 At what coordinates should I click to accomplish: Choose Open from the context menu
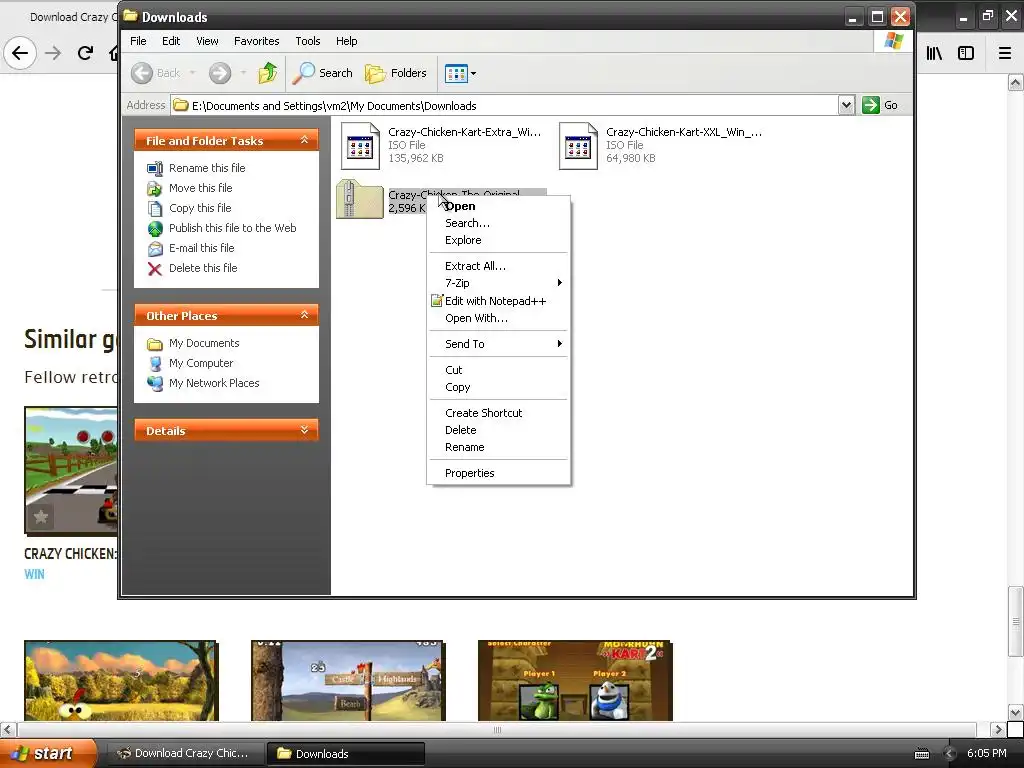pos(498,206)
